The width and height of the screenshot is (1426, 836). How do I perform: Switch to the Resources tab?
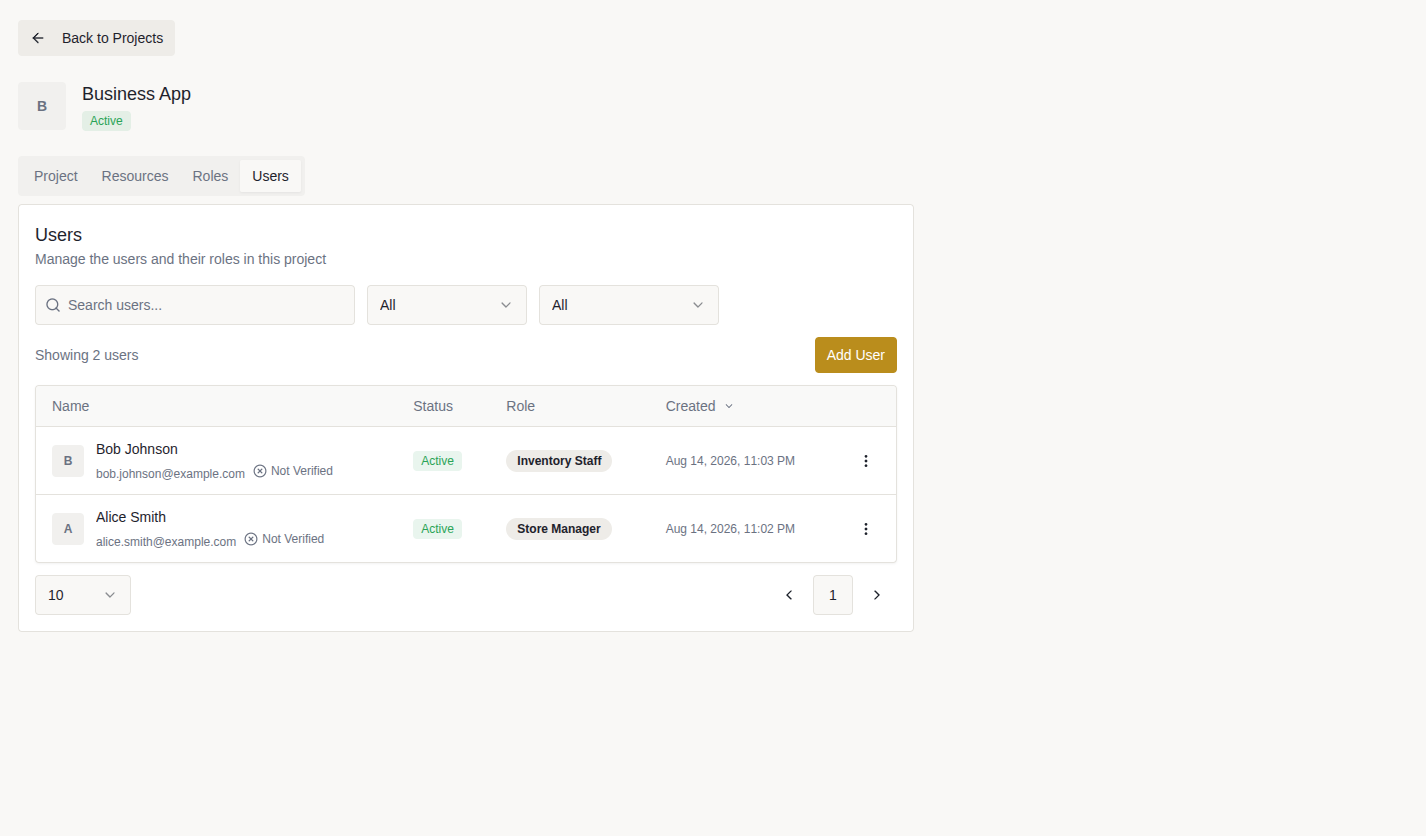click(135, 176)
